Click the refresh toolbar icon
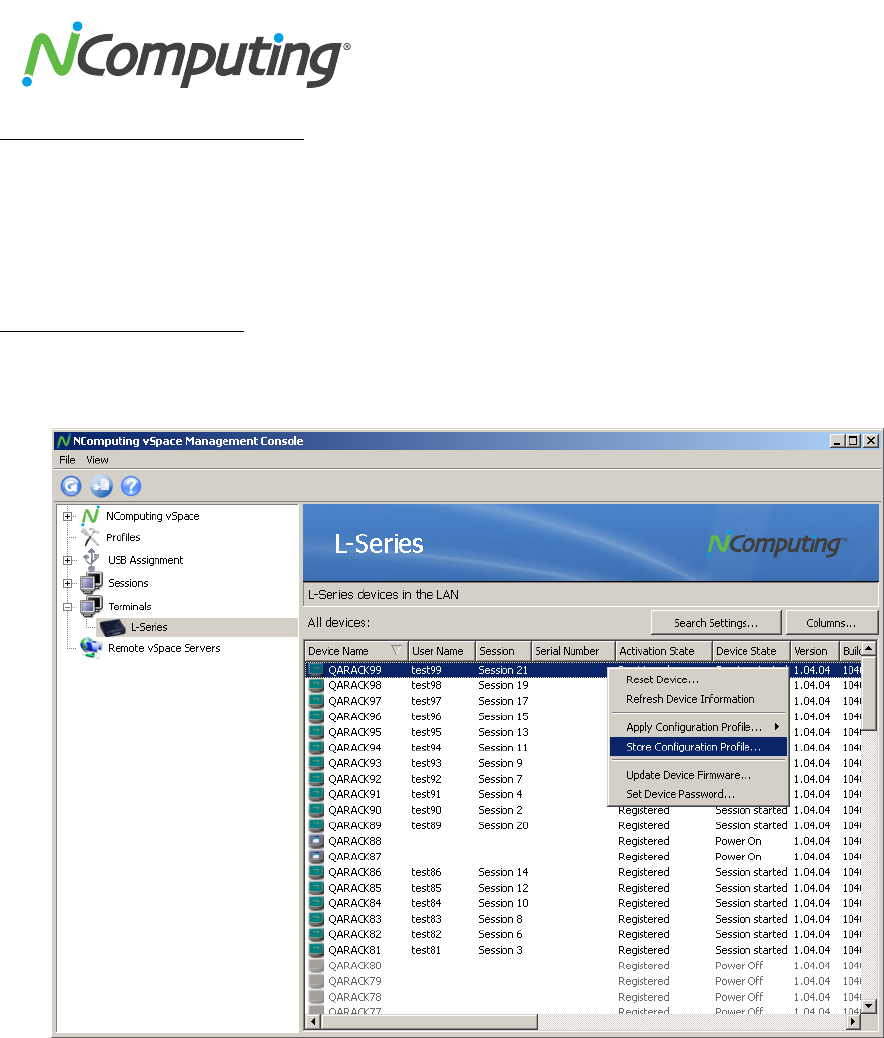The height and width of the screenshot is (1038, 884). [71, 487]
